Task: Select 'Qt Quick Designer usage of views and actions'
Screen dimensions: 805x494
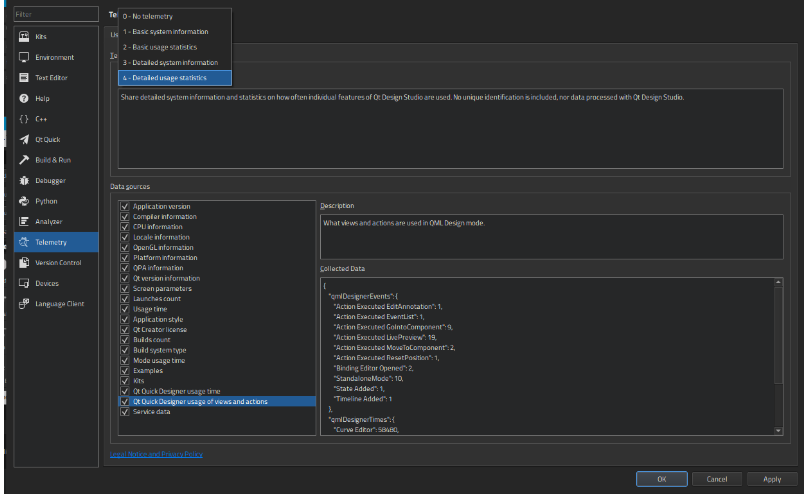Action: [x=217, y=402]
